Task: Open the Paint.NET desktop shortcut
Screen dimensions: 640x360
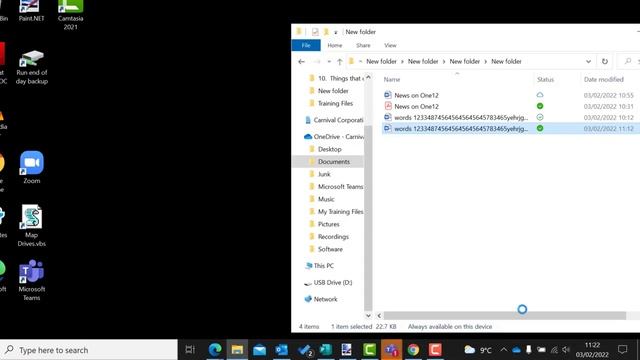Action: (31, 11)
